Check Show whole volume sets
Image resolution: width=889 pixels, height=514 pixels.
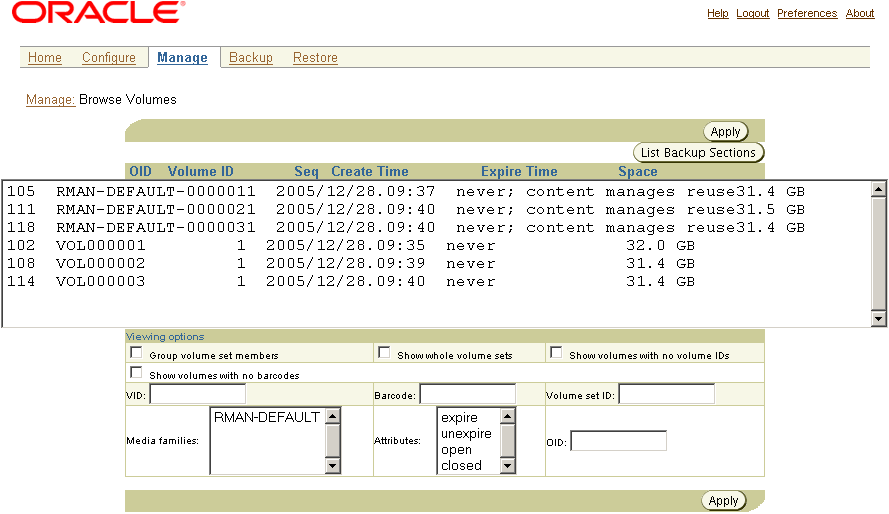(384, 353)
